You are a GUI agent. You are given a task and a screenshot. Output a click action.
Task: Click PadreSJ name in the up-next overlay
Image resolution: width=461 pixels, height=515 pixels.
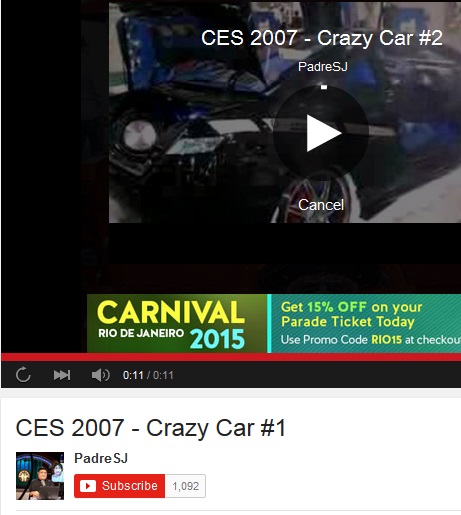(x=323, y=66)
